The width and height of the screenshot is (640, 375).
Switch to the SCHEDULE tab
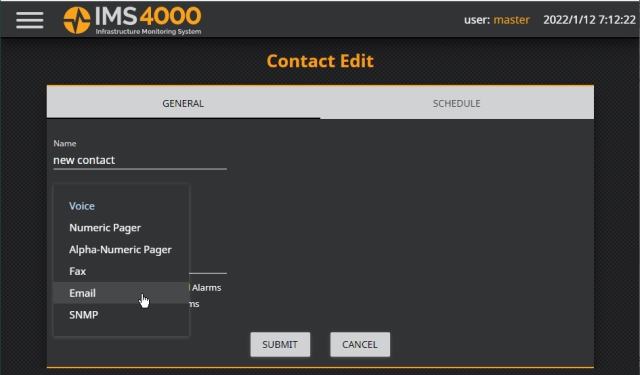[x=457, y=103]
